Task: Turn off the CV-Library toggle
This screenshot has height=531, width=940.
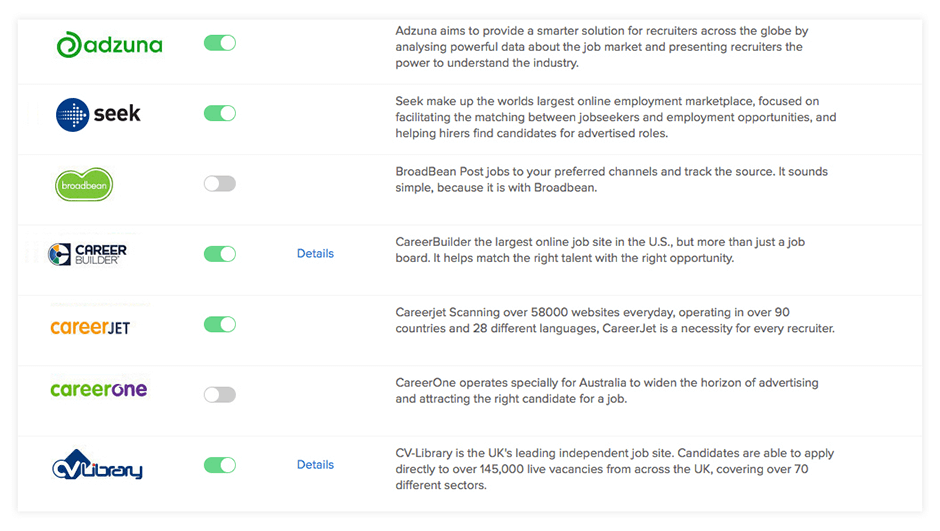Action: tap(220, 465)
